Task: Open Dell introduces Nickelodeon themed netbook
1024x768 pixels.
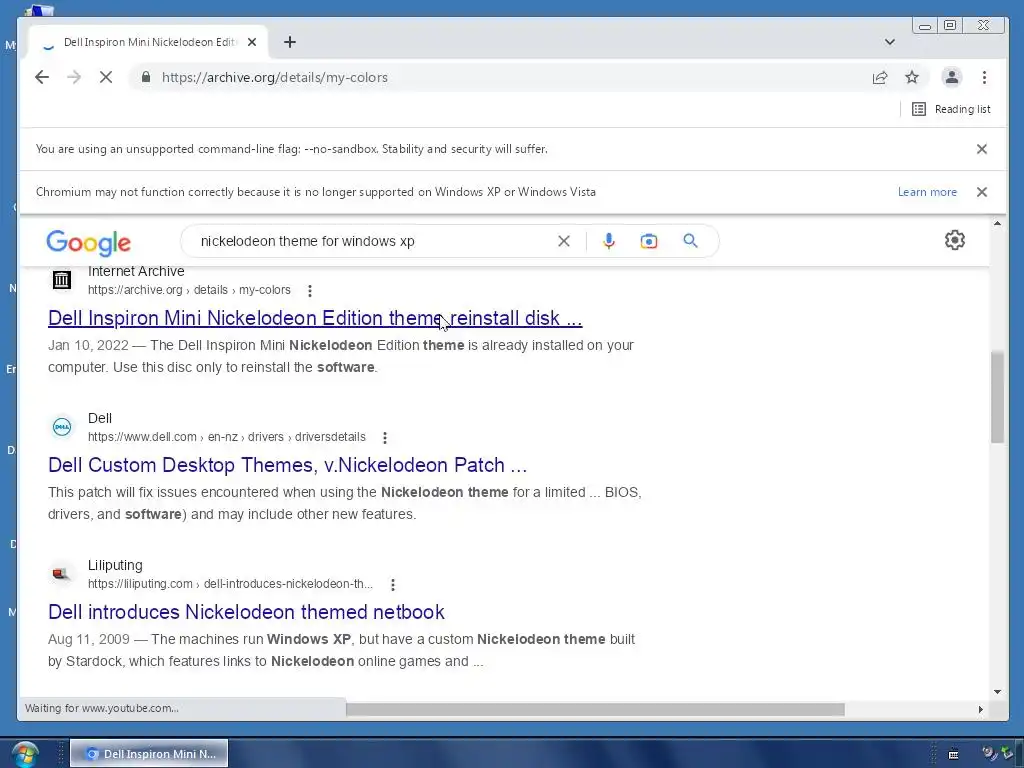Action: 246,612
